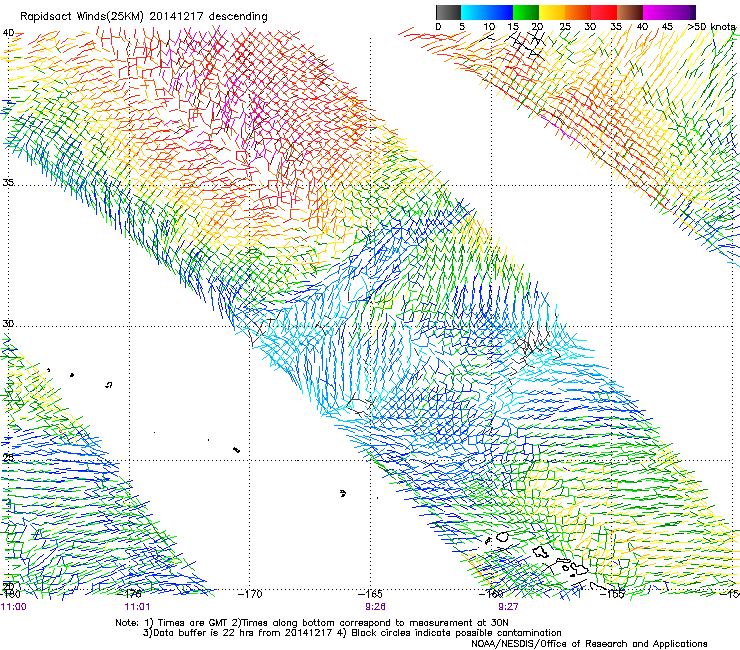The width and height of the screenshot is (740, 650).
Task: Click the latitude label '35' on left axis
Action: pyautogui.click(x=8, y=182)
